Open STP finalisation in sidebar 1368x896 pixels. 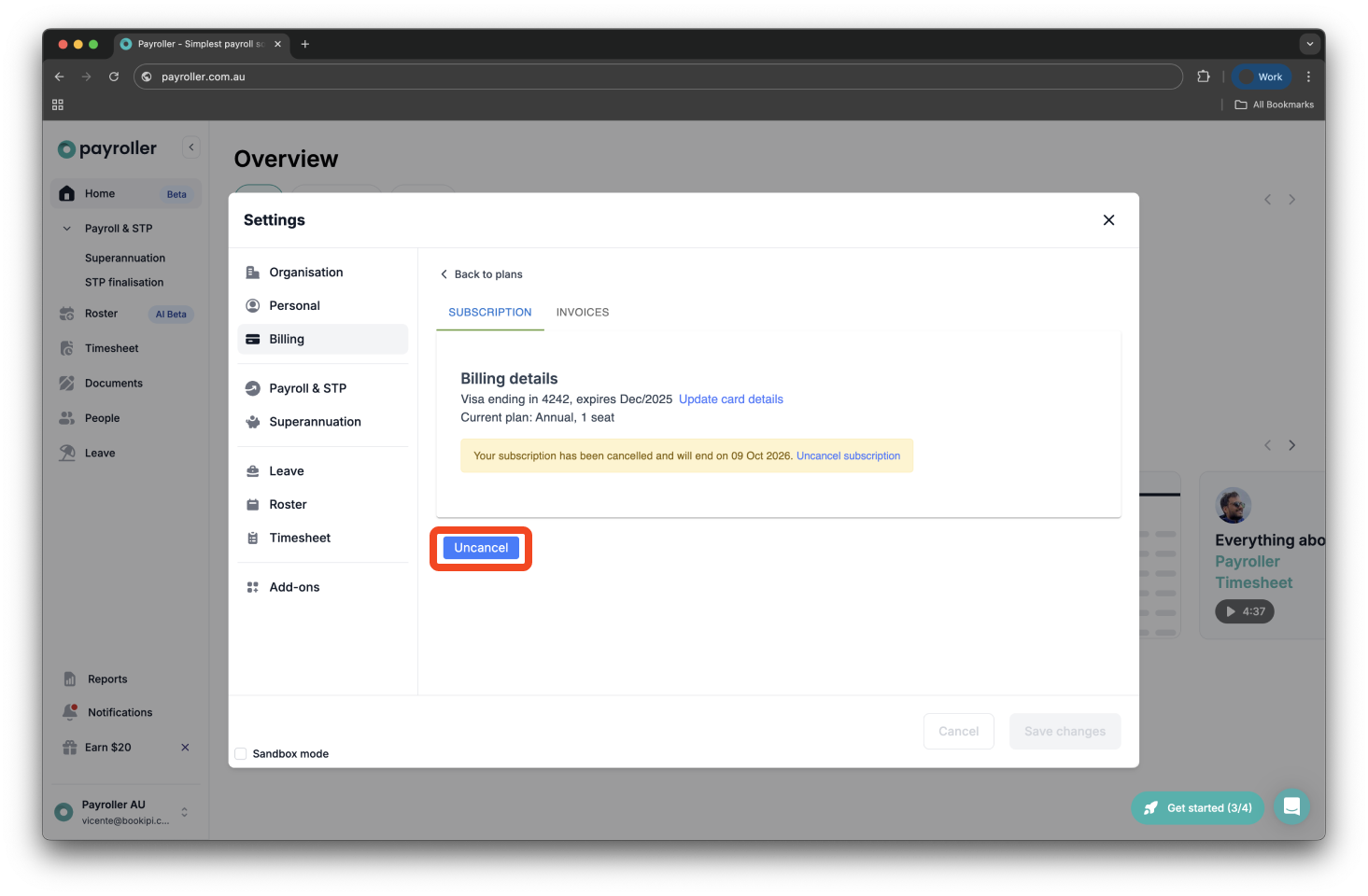coord(124,283)
